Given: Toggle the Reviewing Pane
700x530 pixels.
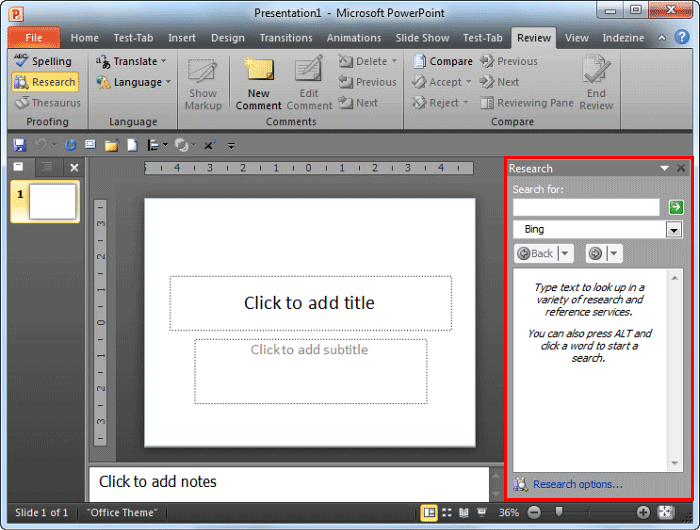Looking at the screenshot, I should click(x=527, y=103).
